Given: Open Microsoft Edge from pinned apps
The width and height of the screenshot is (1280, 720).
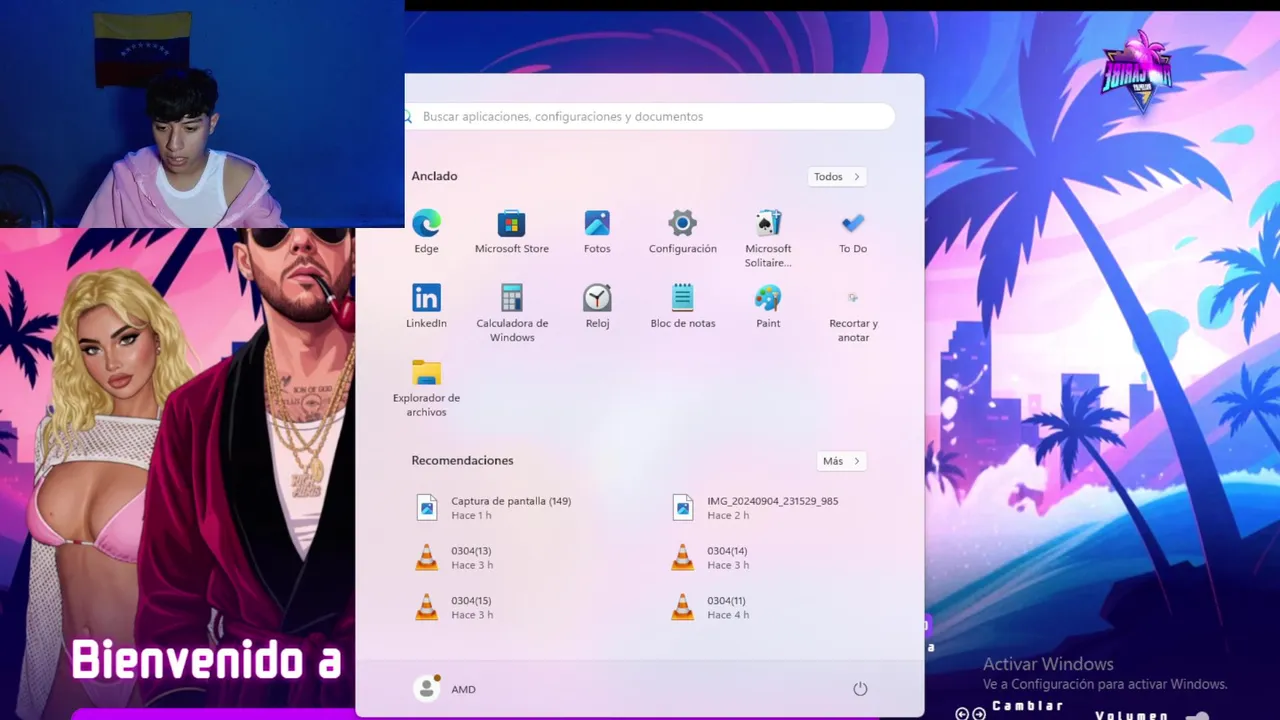Looking at the screenshot, I should click(426, 231).
